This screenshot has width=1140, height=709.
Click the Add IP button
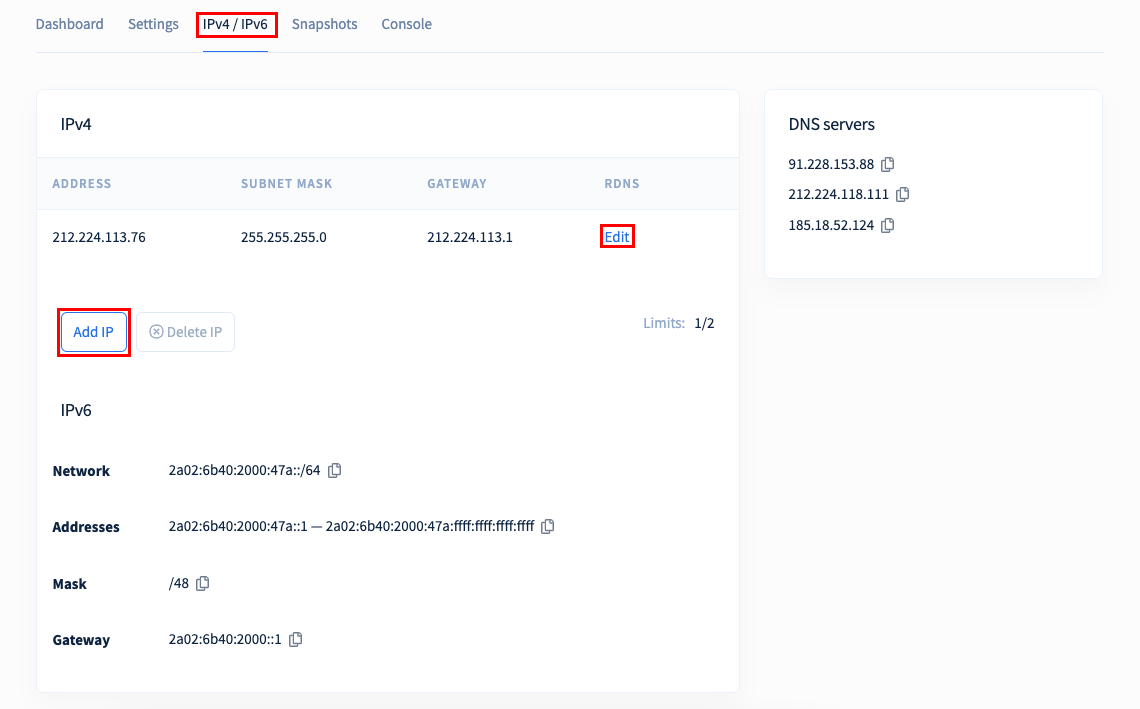tap(94, 332)
